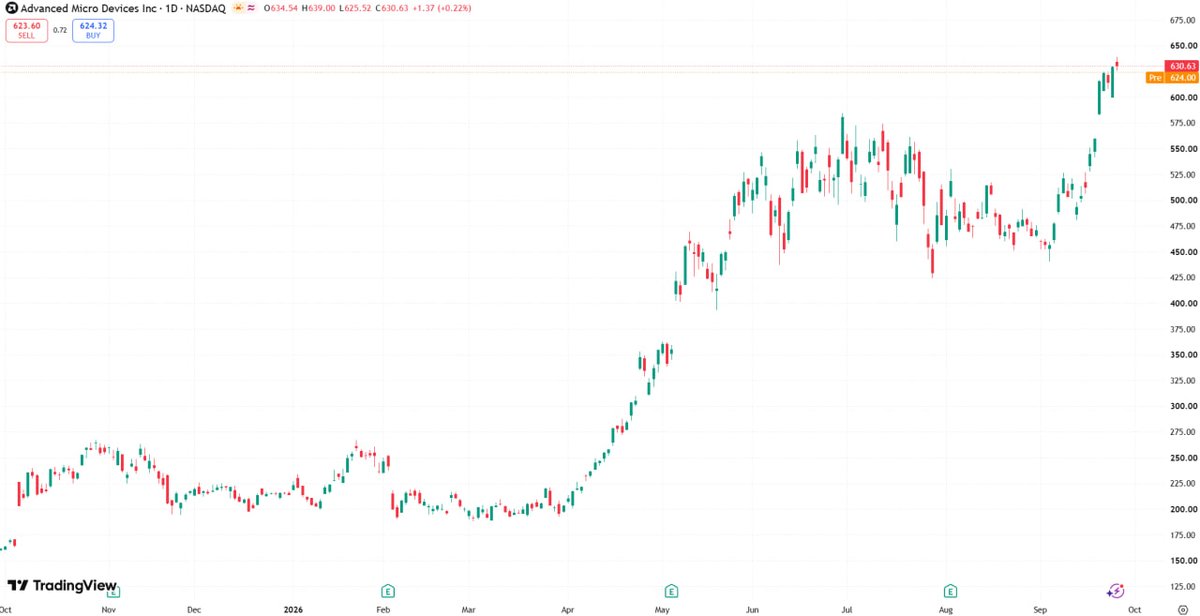The image size is (1200, 616).
Task: Click the 125.00 price axis label
Action: [1183, 586]
